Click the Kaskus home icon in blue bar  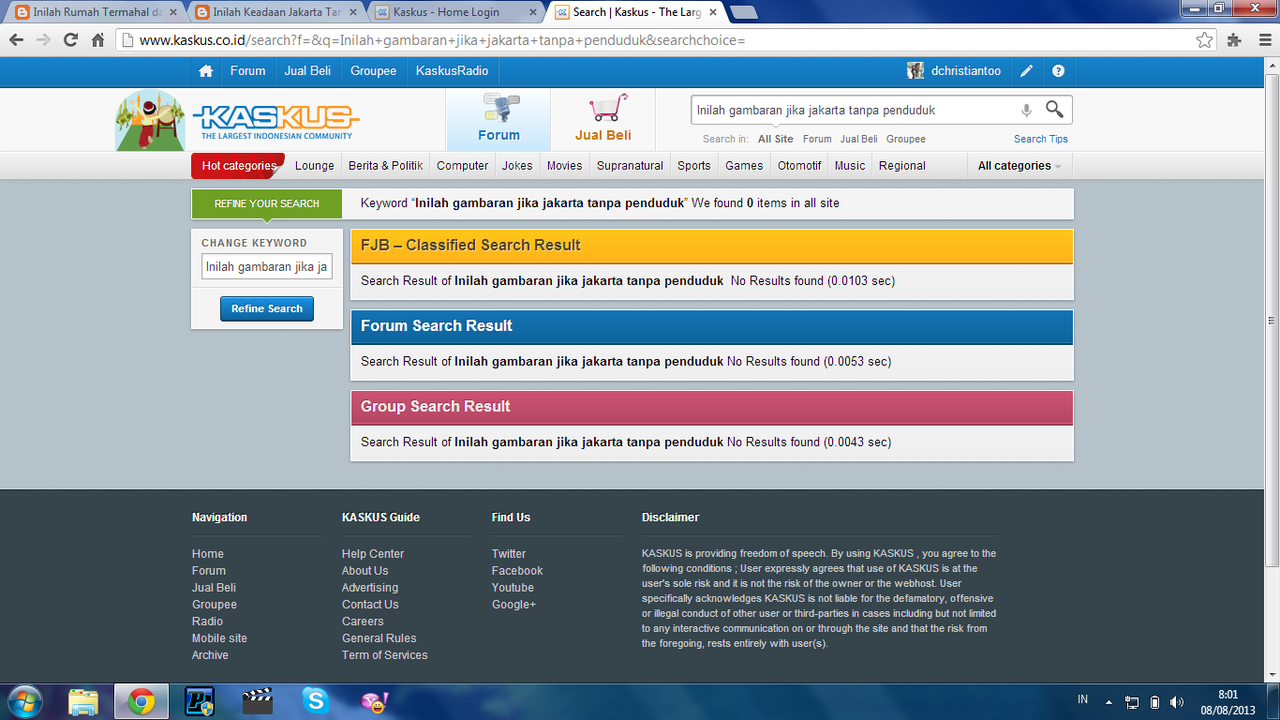[x=206, y=71]
